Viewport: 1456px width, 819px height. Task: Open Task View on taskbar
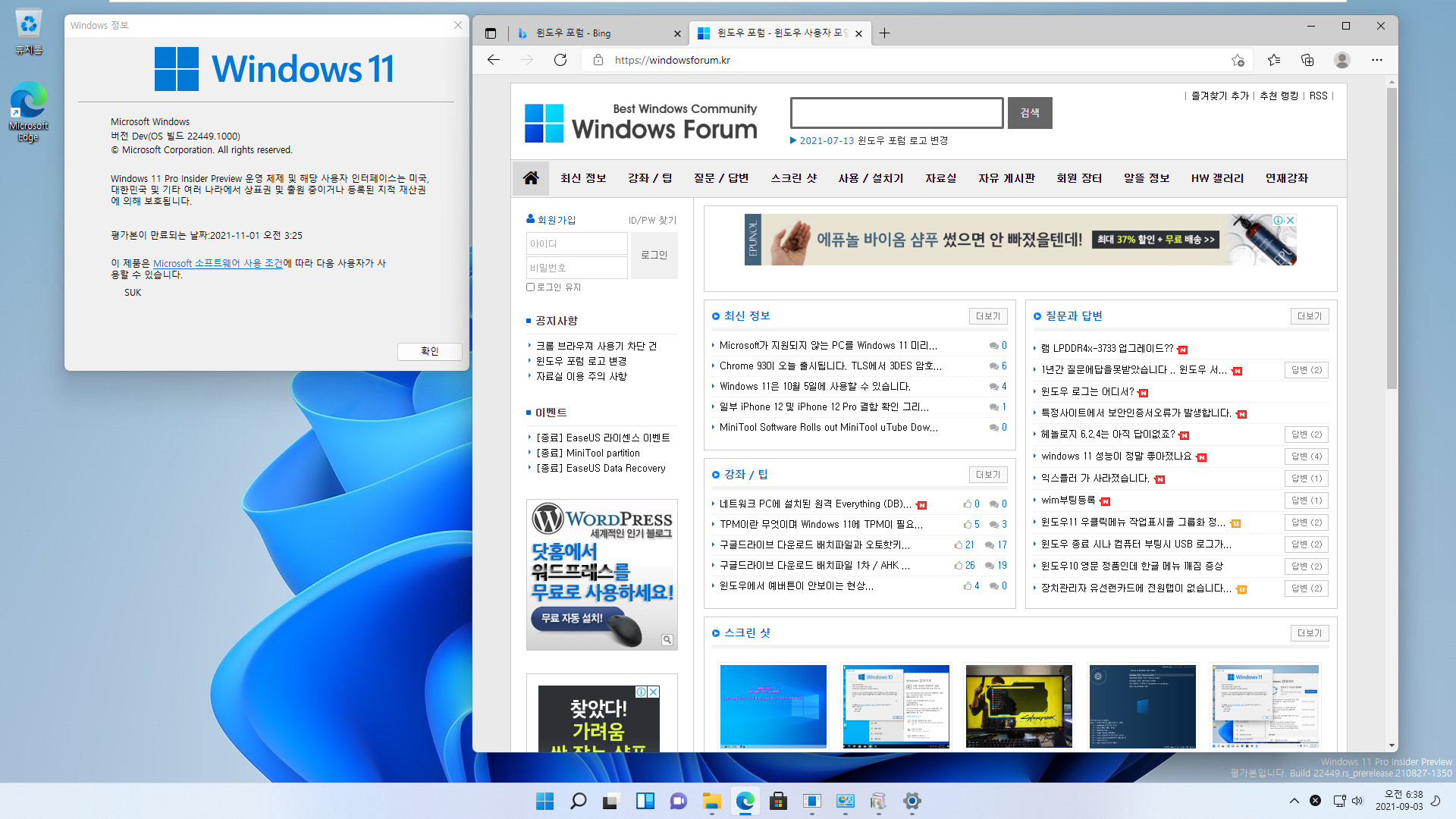click(611, 801)
